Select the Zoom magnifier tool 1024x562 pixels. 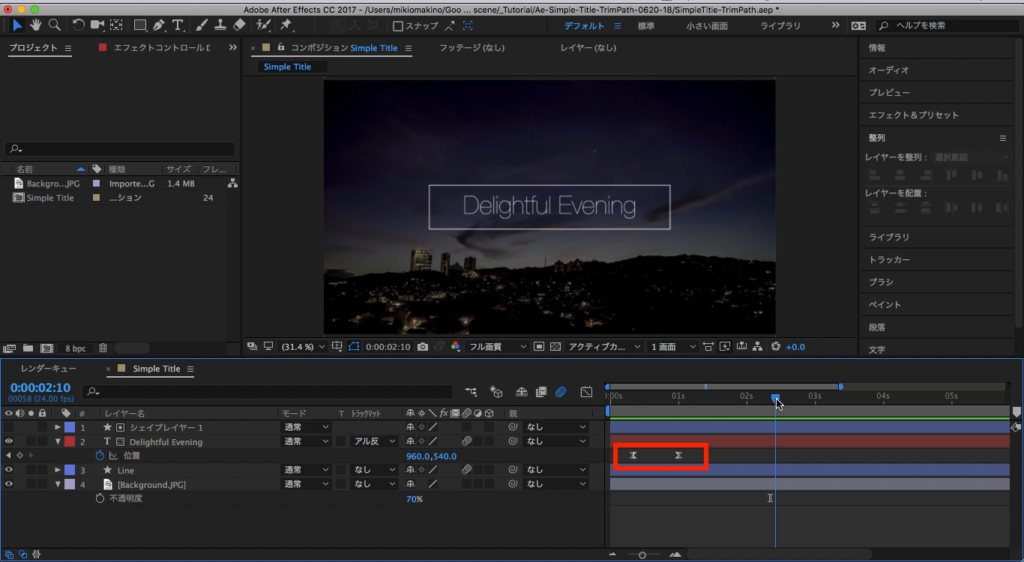pyautogui.click(x=54, y=25)
